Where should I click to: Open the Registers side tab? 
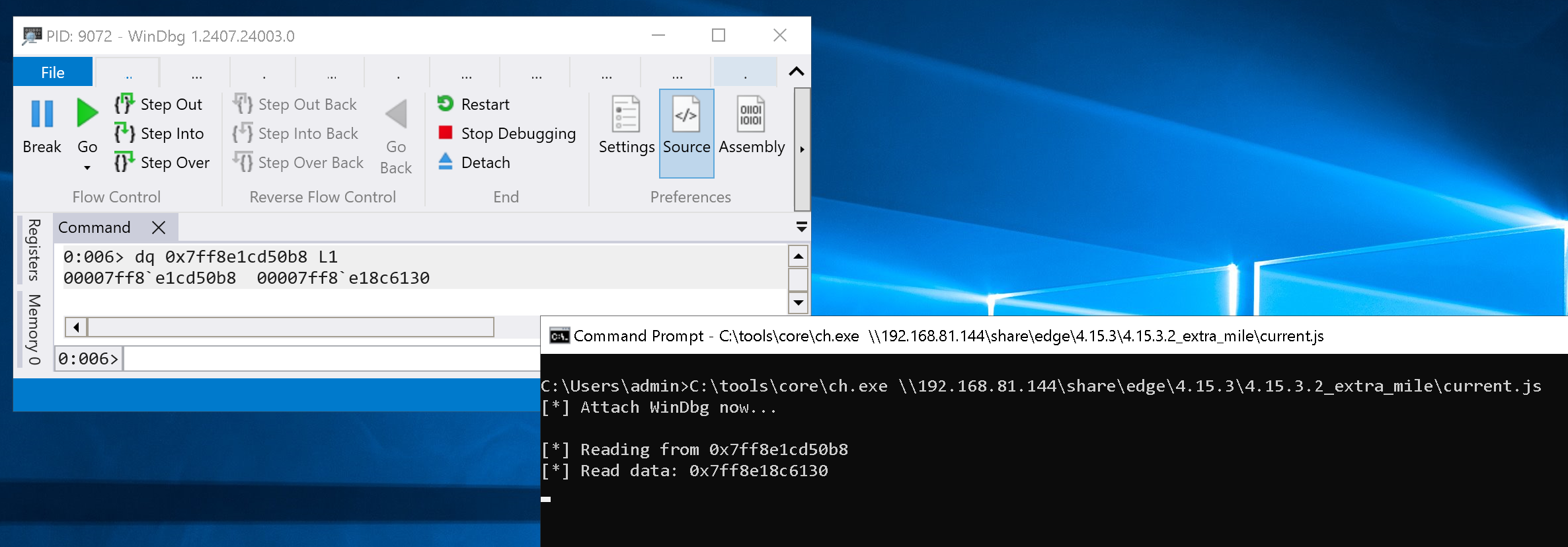[x=34, y=250]
